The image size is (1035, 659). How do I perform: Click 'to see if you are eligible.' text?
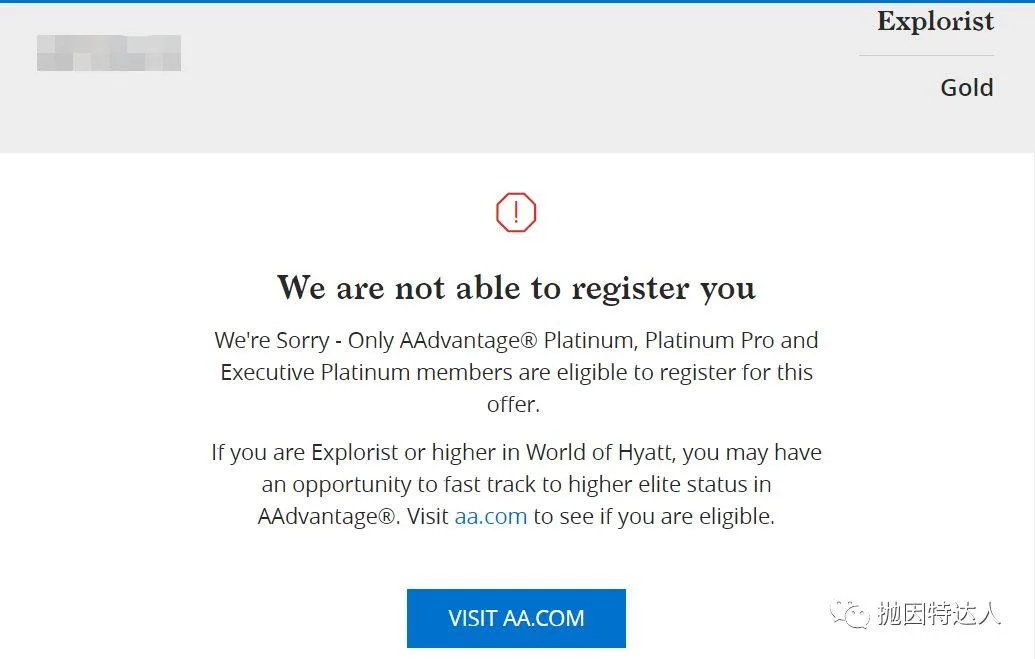(x=654, y=516)
